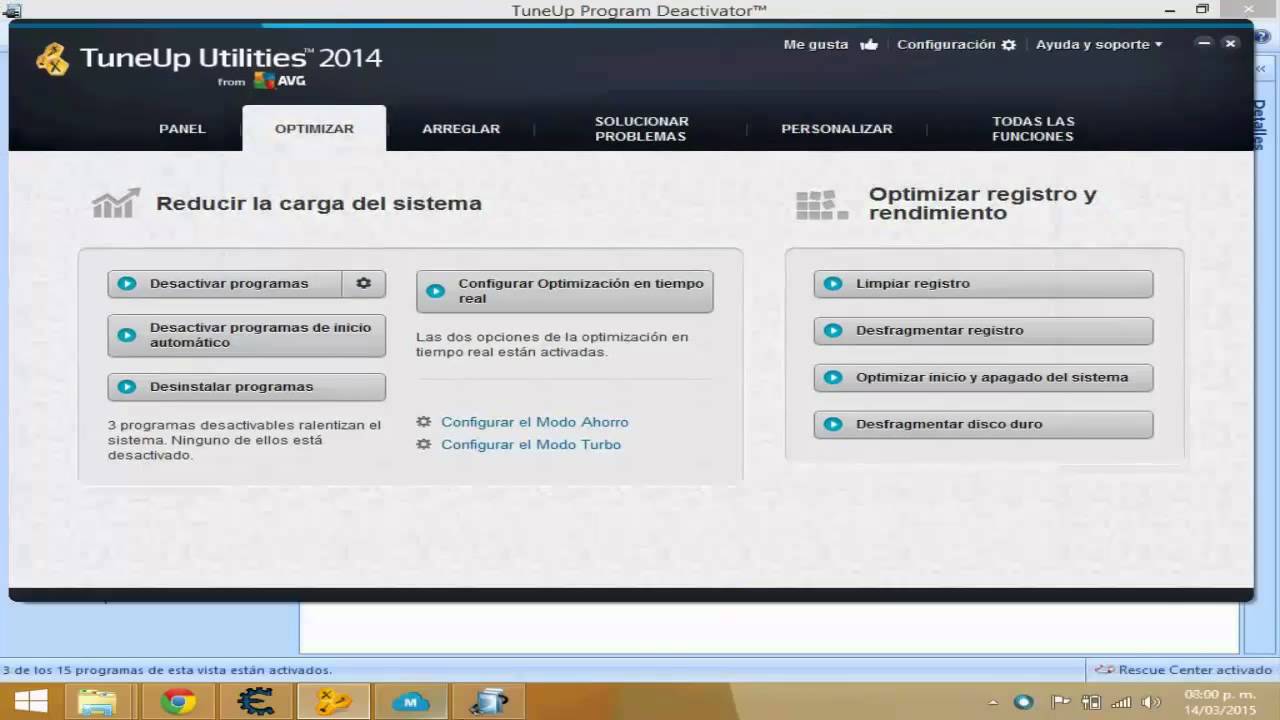Launch Desinstalar programas

click(246, 387)
